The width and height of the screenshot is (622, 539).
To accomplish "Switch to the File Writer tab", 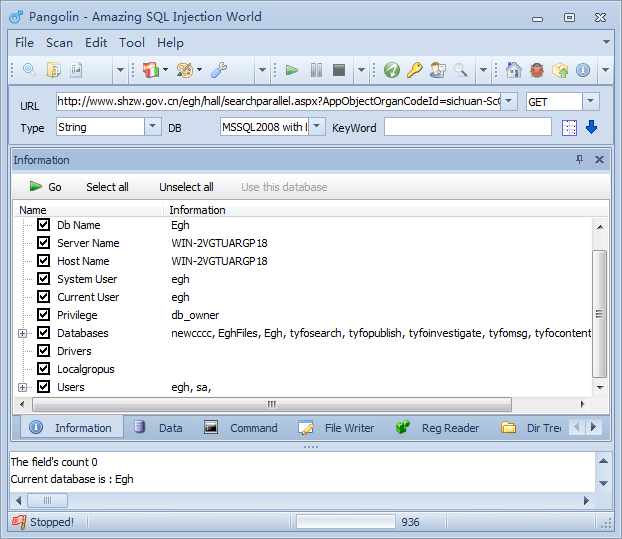I will (x=336, y=428).
